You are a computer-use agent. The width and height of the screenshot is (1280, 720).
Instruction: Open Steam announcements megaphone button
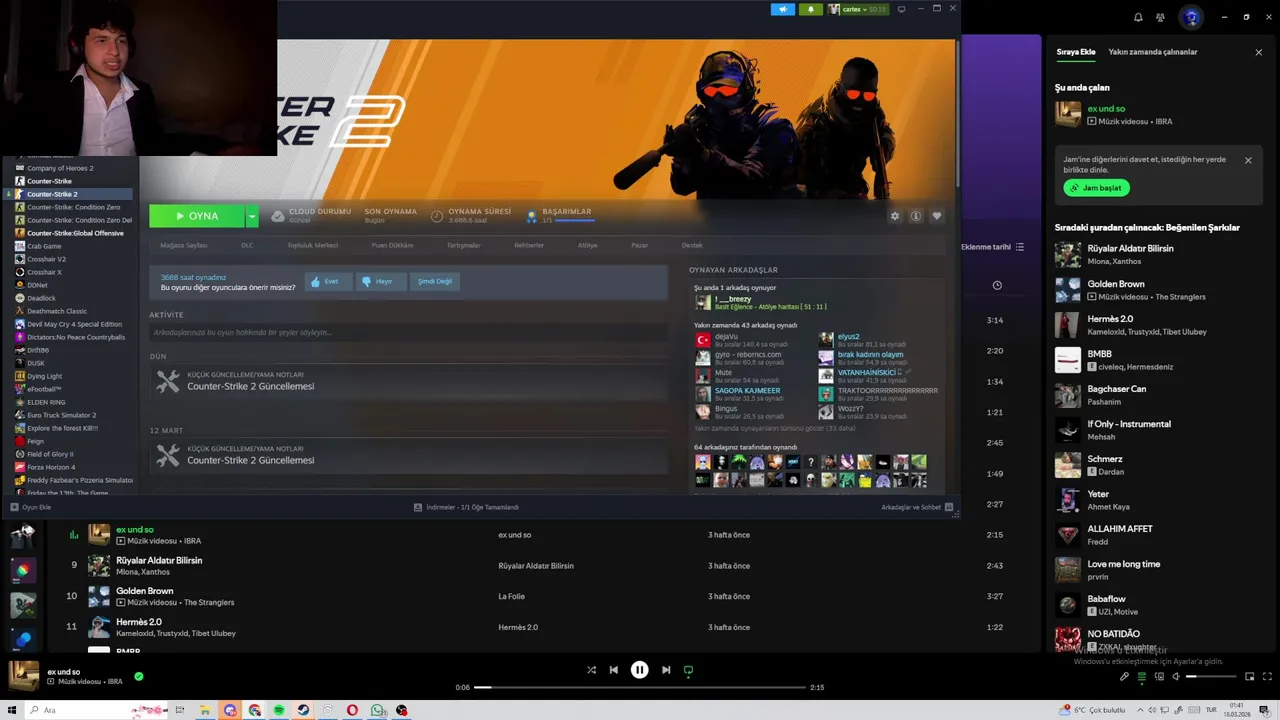(783, 9)
